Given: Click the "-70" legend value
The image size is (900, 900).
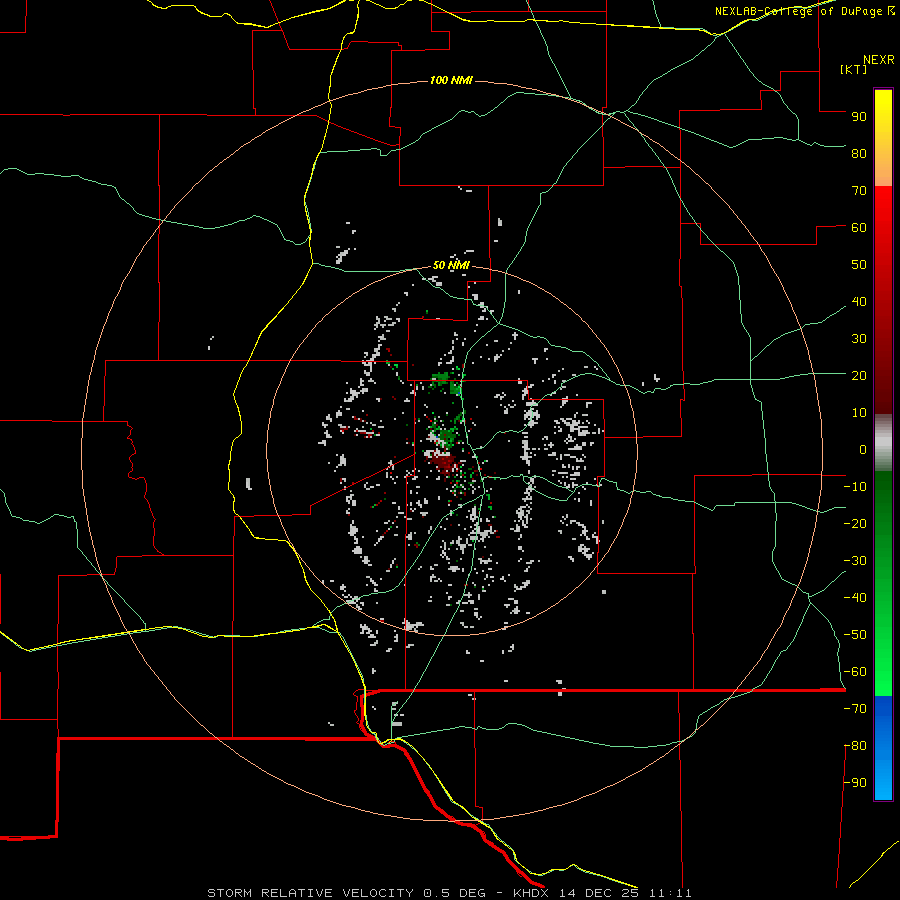Looking at the screenshot, I should tap(855, 709).
